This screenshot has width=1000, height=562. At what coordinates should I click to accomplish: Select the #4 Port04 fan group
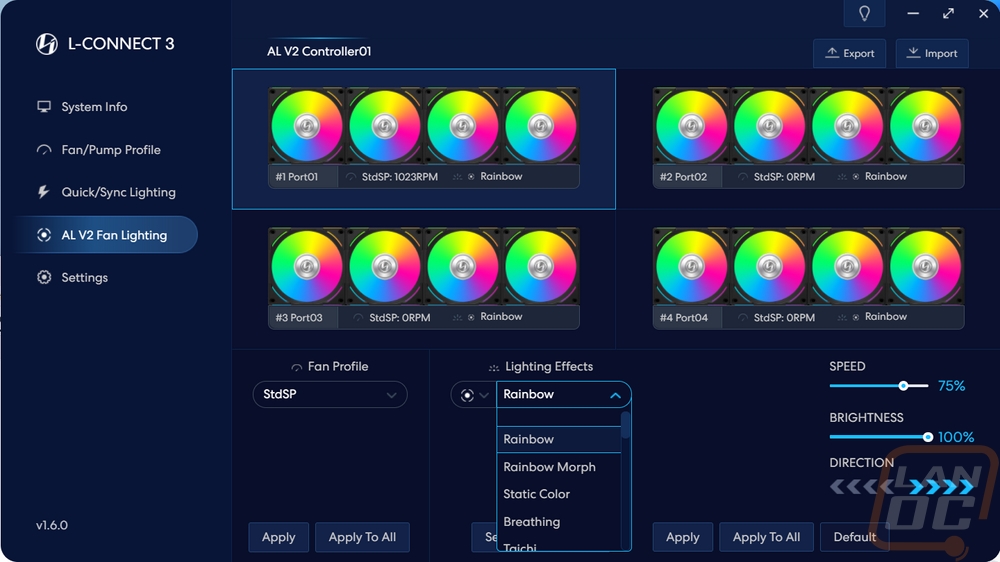pos(808,279)
